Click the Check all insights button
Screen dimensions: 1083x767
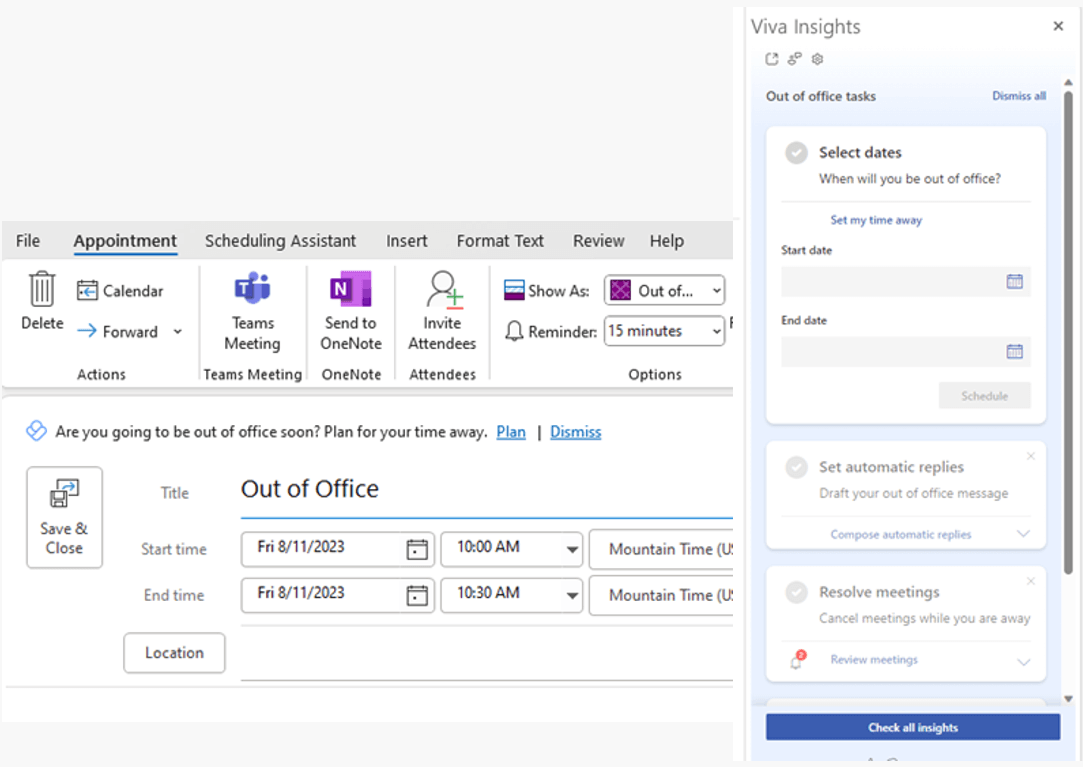(912, 728)
